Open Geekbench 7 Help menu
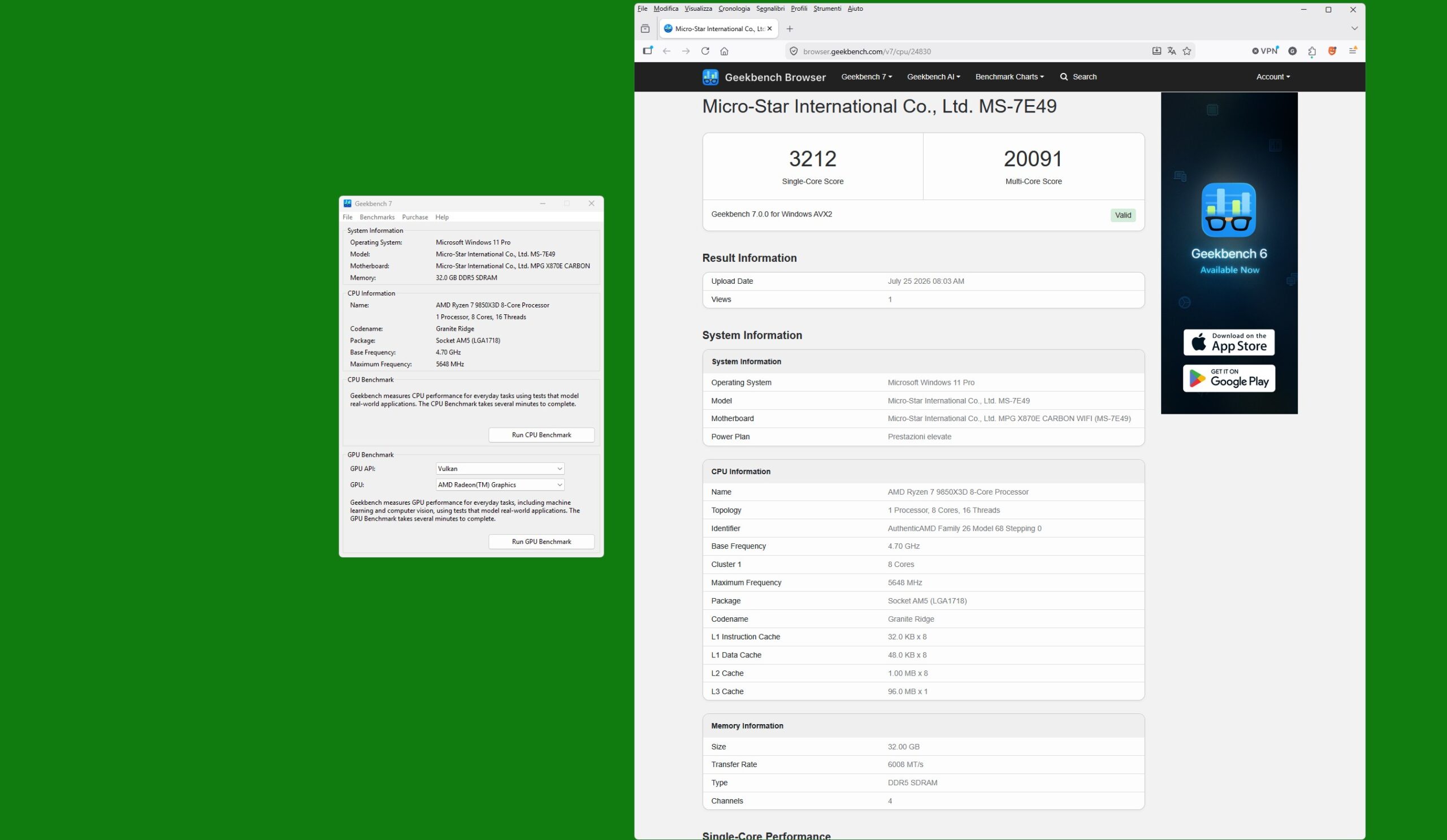The height and width of the screenshot is (840, 1447). tap(441, 217)
